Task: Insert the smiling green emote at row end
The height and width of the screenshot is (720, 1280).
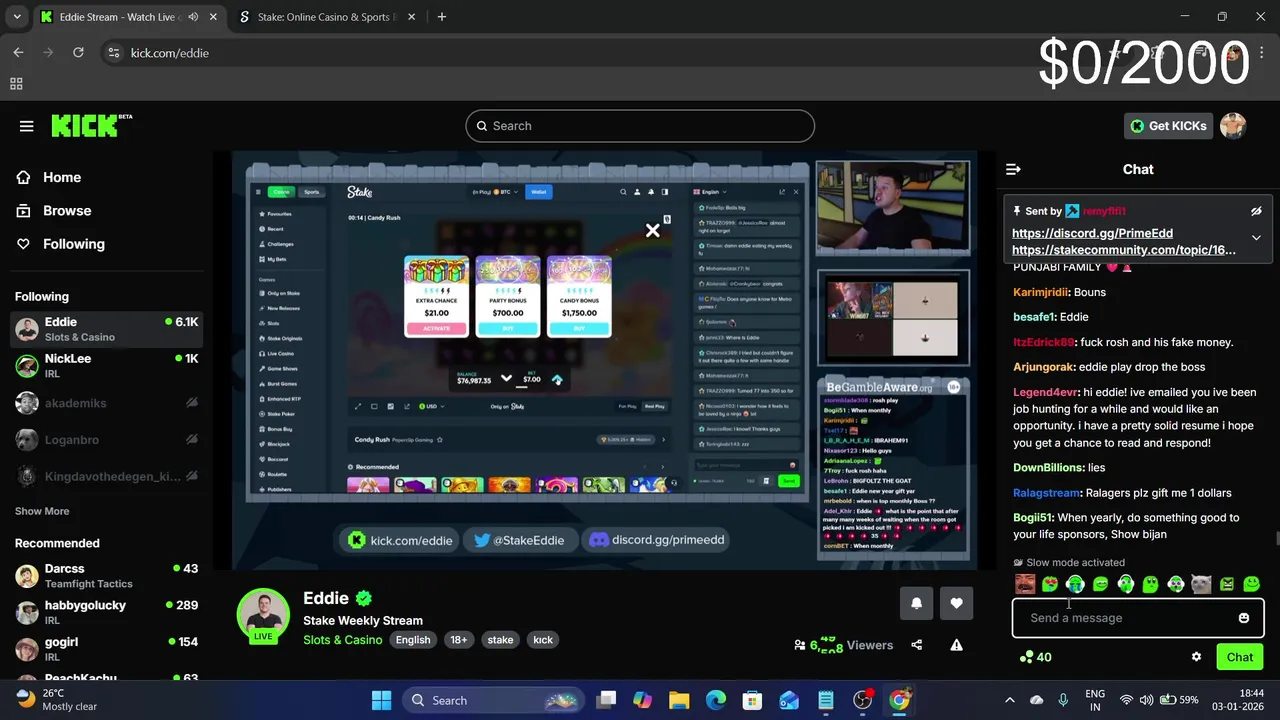Action: click(1251, 584)
